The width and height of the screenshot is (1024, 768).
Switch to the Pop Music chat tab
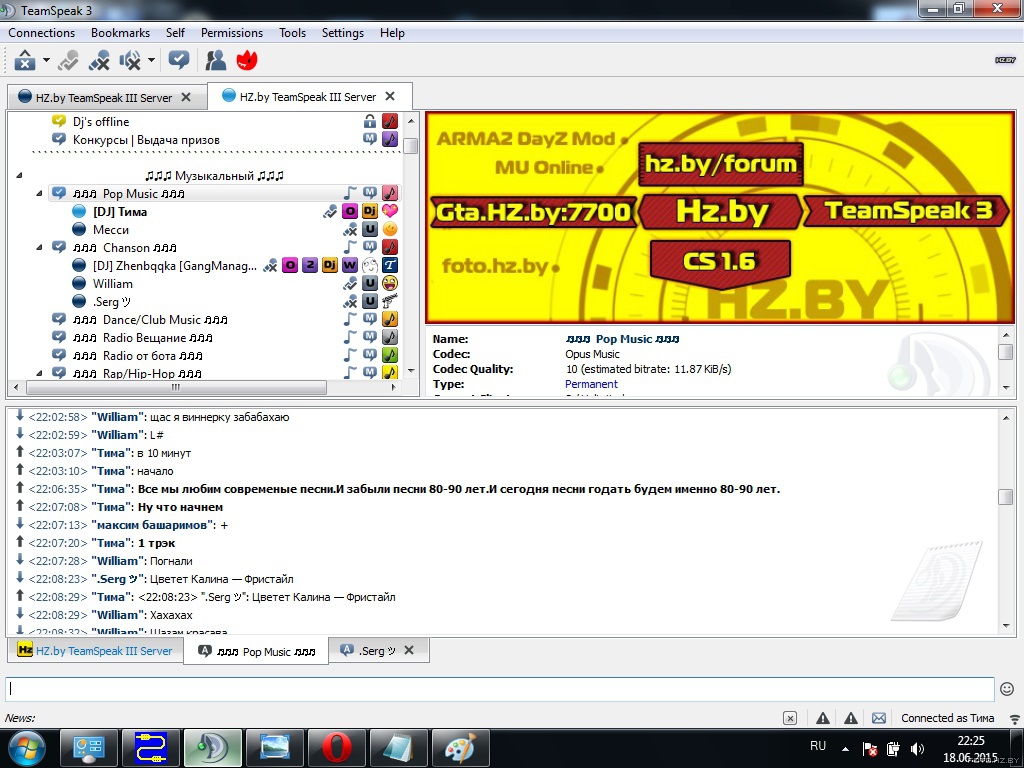coord(256,651)
